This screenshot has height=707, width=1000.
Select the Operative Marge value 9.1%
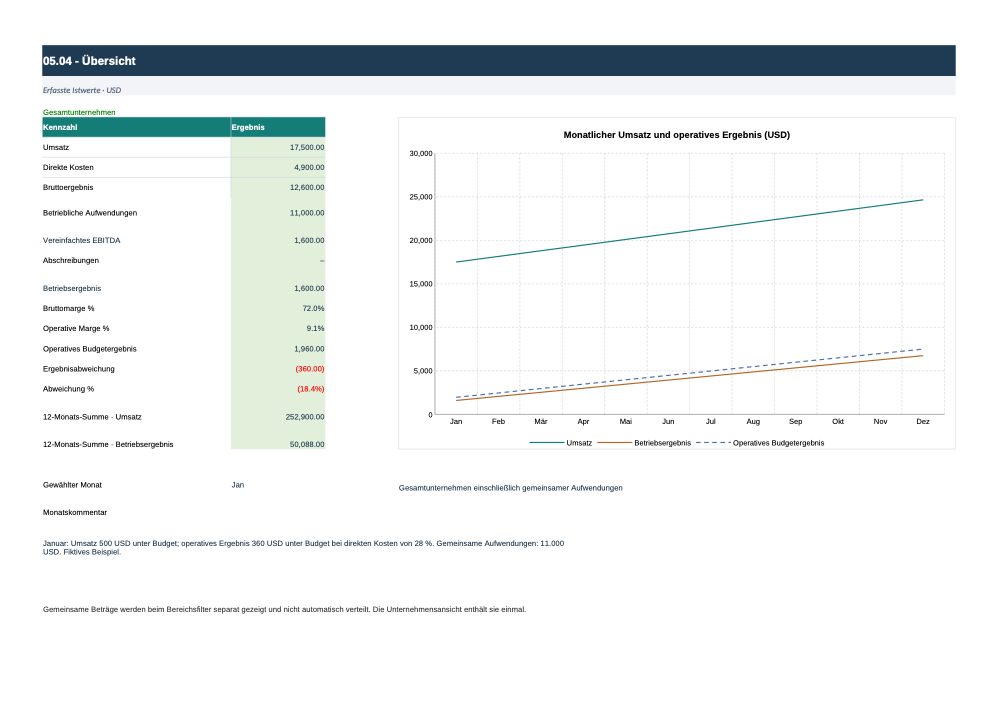click(x=315, y=329)
